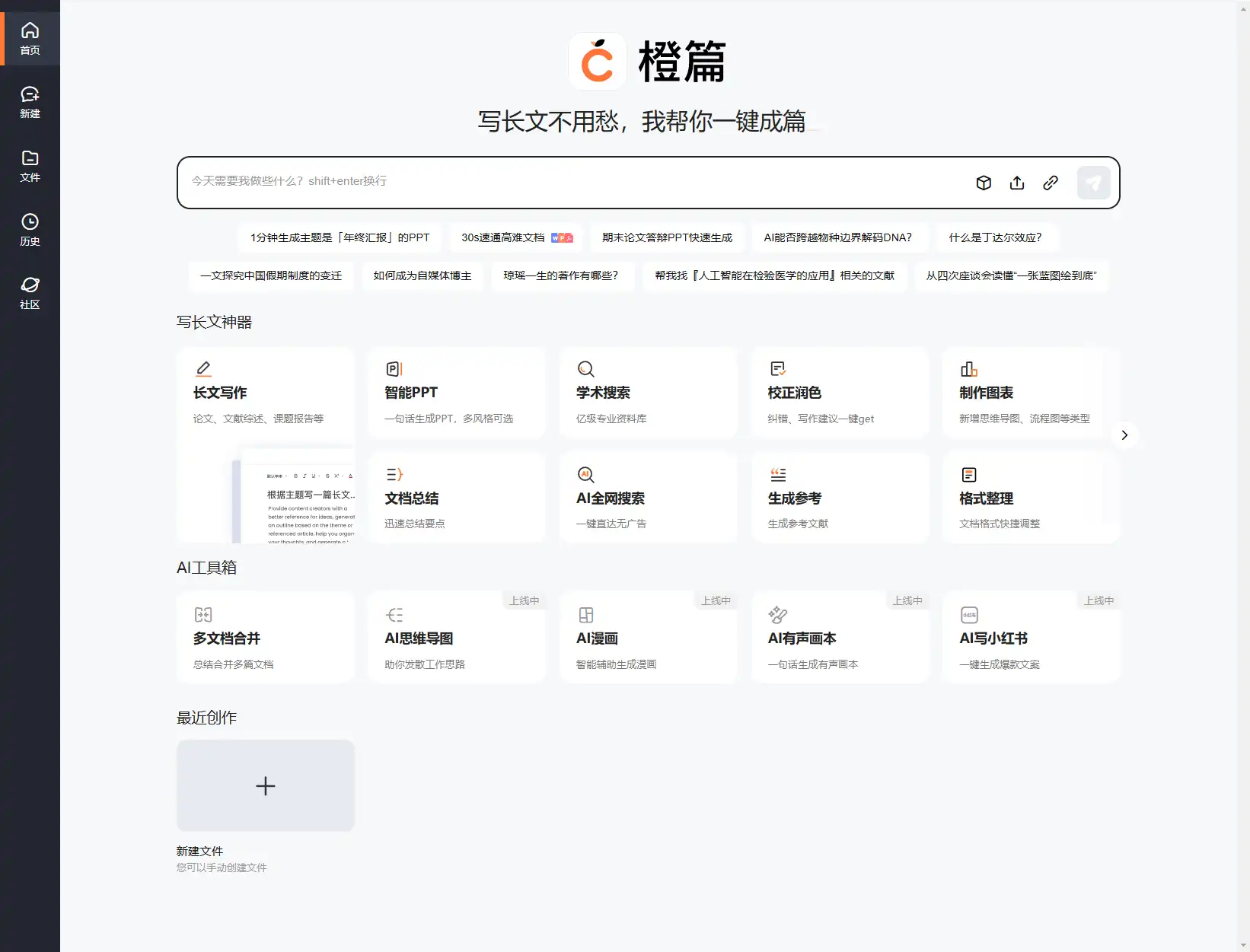Click the 一键直达无广告 description
The width and height of the screenshot is (1250, 952).
[611, 524]
